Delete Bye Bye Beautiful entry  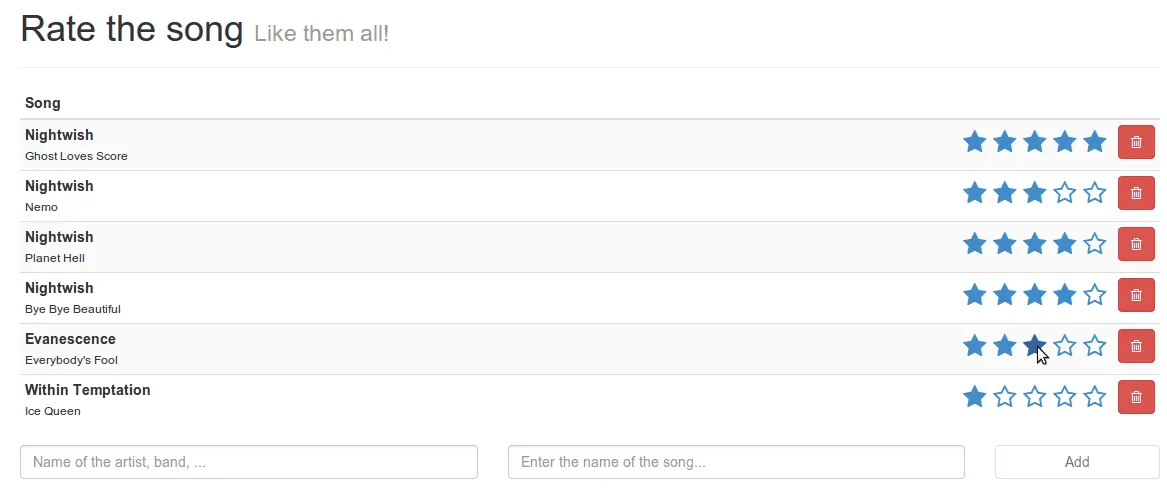coord(1136,295)
